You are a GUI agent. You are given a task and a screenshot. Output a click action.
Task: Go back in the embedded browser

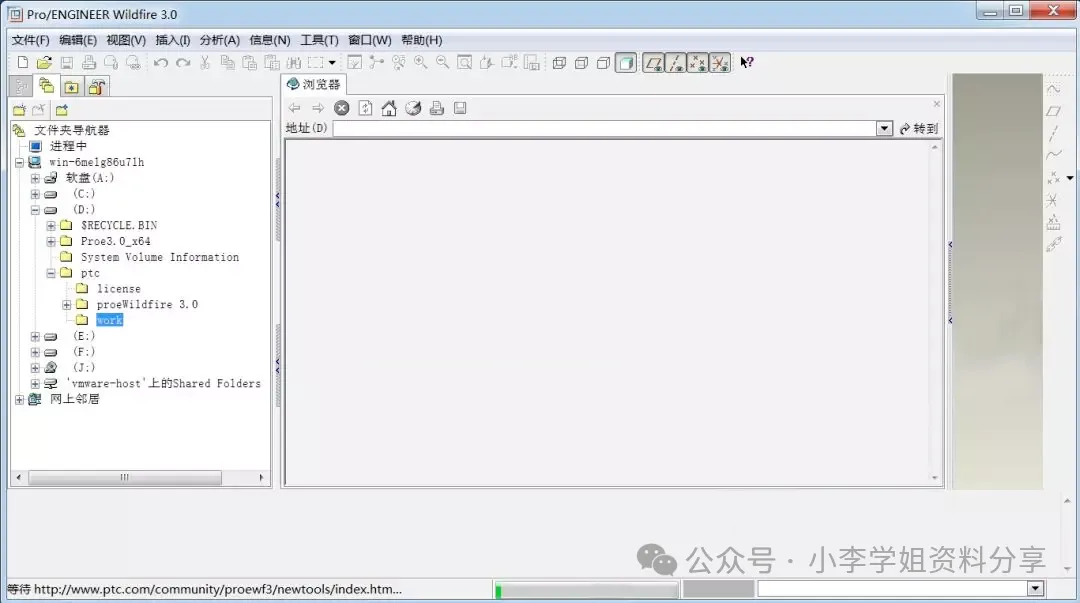295,108
